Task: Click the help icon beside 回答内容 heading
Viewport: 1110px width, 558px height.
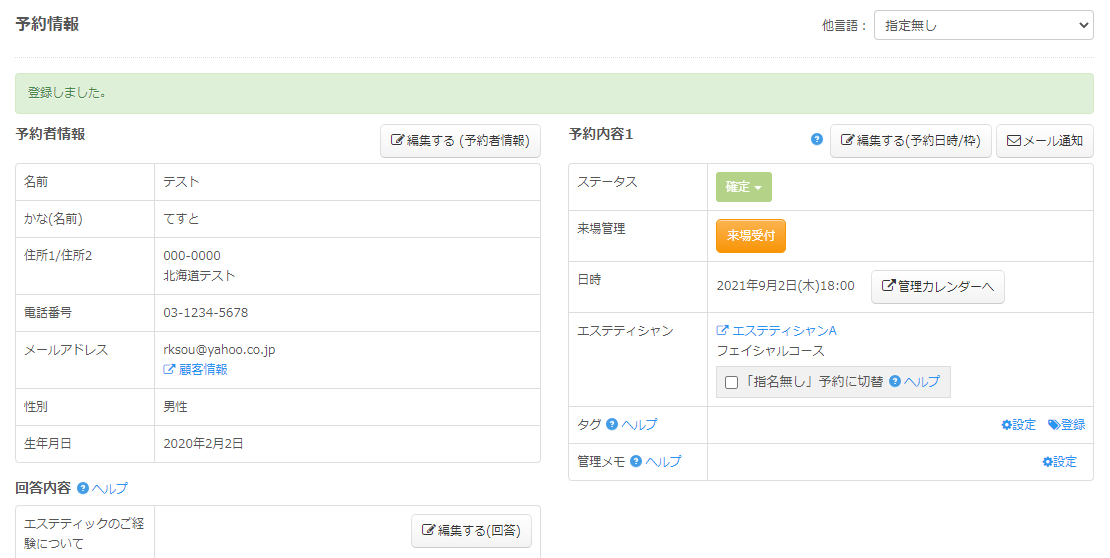Action: (x=83, y=489)
